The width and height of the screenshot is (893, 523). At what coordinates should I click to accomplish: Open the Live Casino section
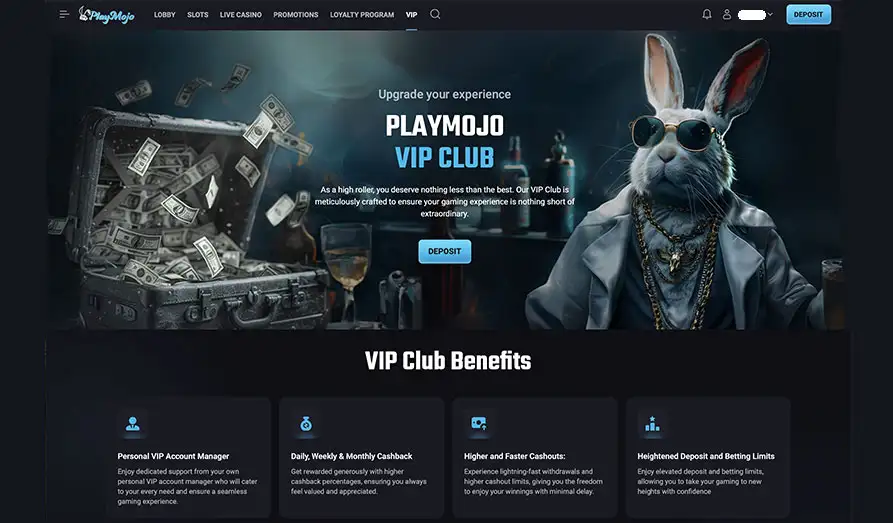pos(241,15)
